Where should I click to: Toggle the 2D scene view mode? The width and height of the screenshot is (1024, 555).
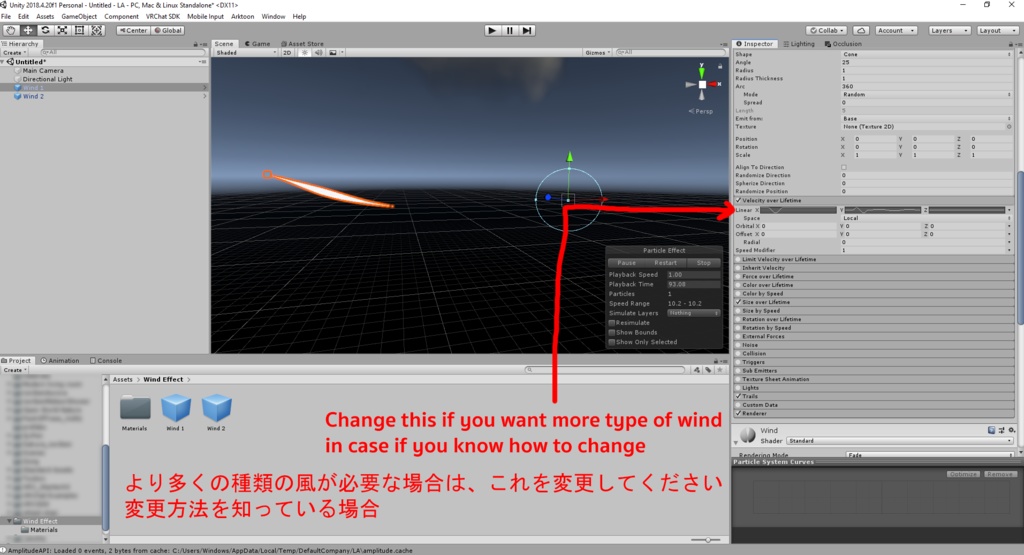[287, 52]
